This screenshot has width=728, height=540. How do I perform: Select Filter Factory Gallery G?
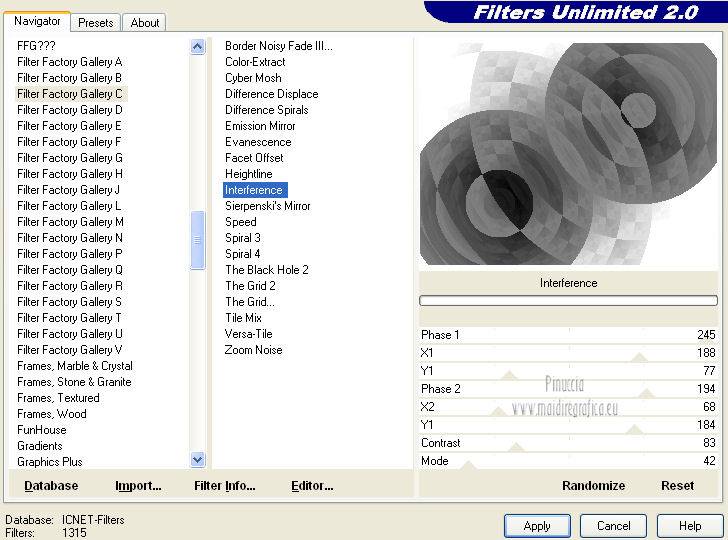point(70,158)
